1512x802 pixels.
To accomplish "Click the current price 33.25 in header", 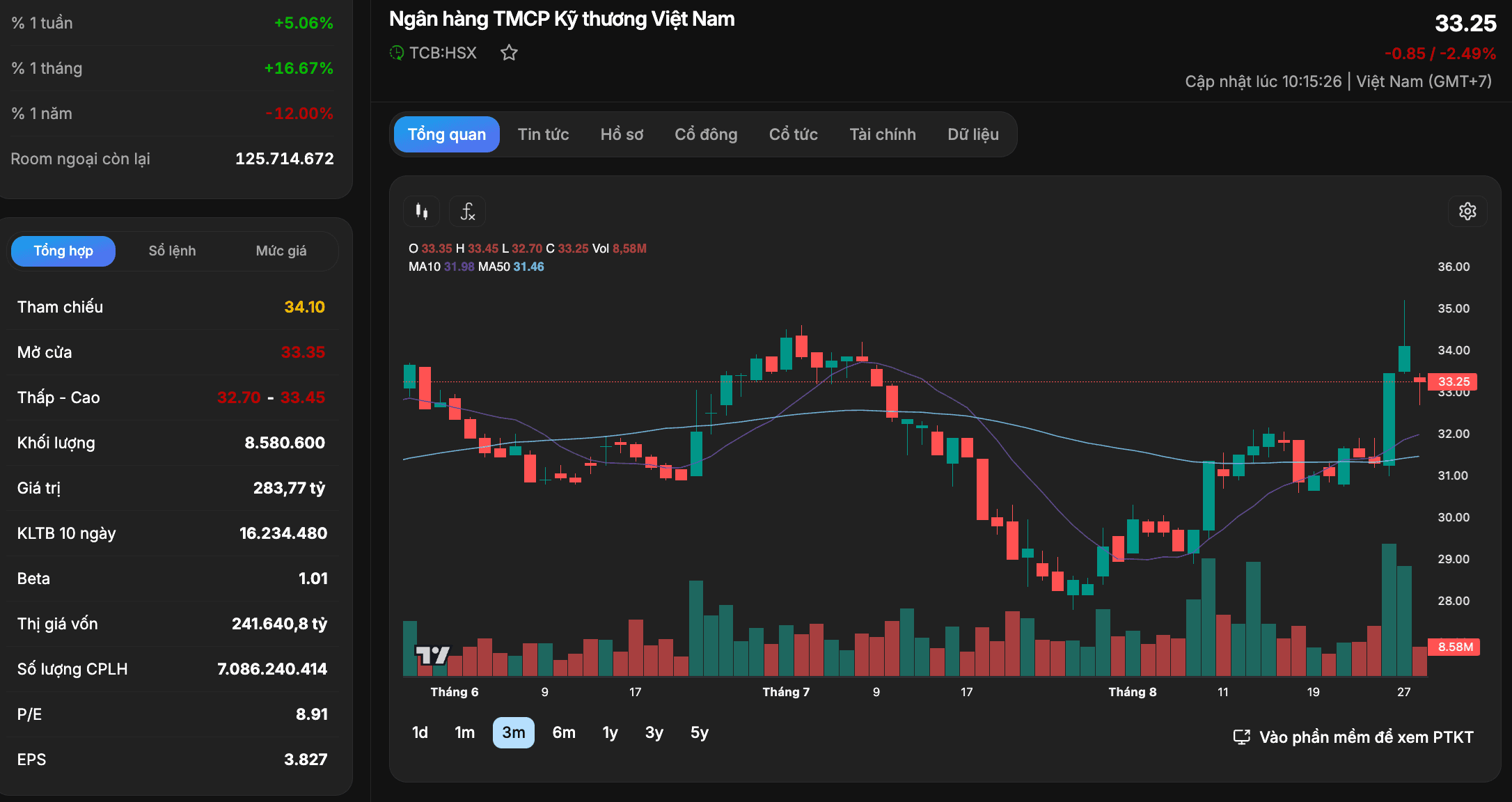I will click(1465, 23).
